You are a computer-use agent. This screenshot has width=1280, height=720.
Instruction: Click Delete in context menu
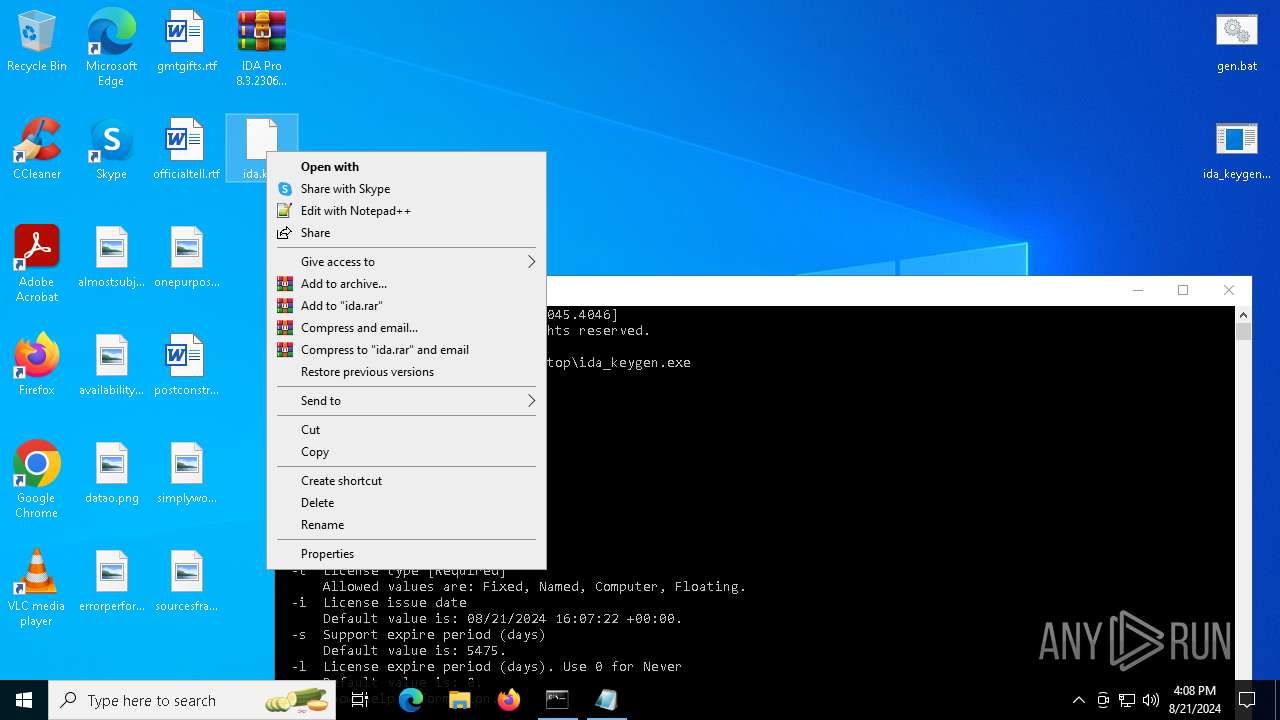pyautogui.click(x=406, y=503)
